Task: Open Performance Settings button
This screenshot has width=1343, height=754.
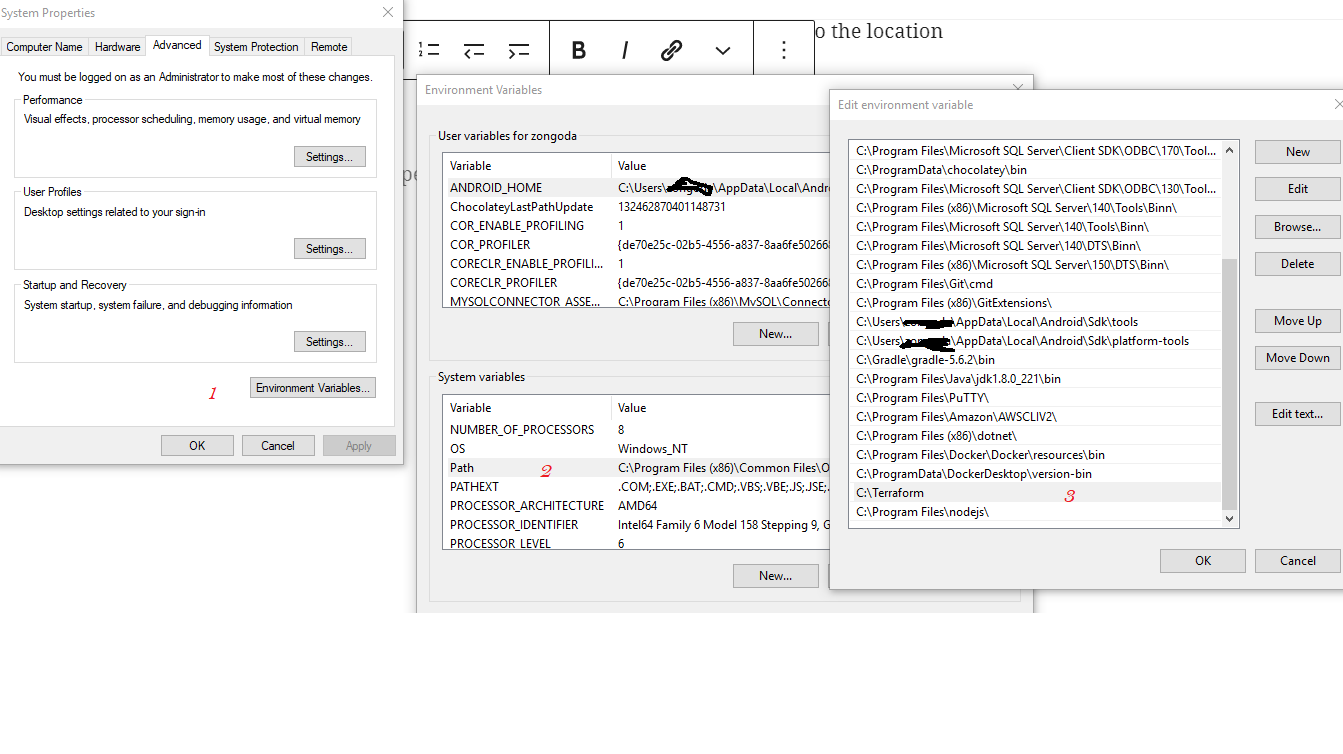Action: 329,157
